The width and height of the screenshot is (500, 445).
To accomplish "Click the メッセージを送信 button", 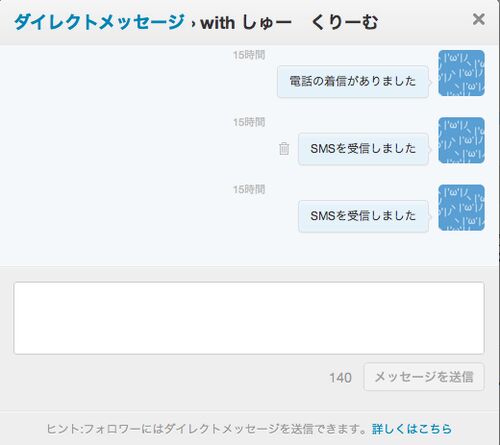I will point(424,377).
